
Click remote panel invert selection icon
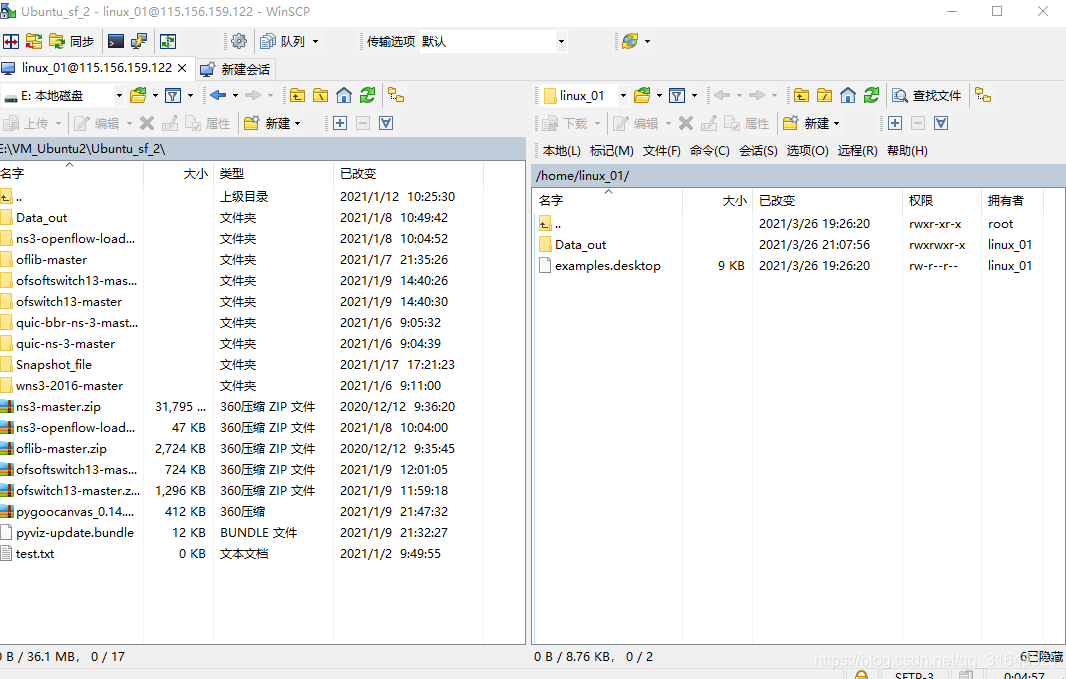pos(940,123)
